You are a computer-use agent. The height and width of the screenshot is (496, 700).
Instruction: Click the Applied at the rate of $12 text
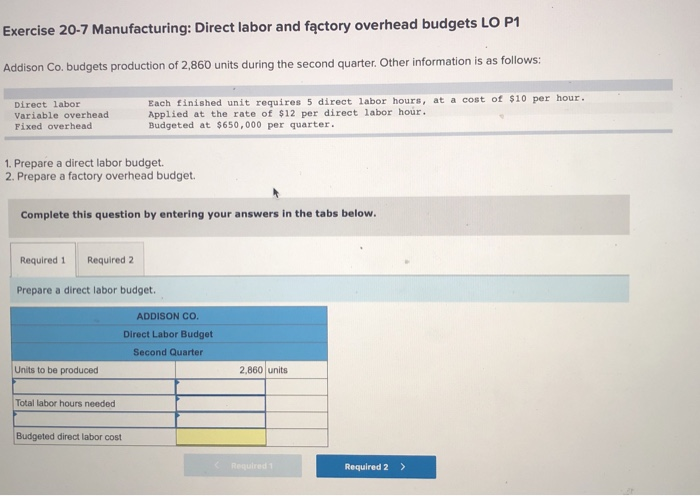288,113
